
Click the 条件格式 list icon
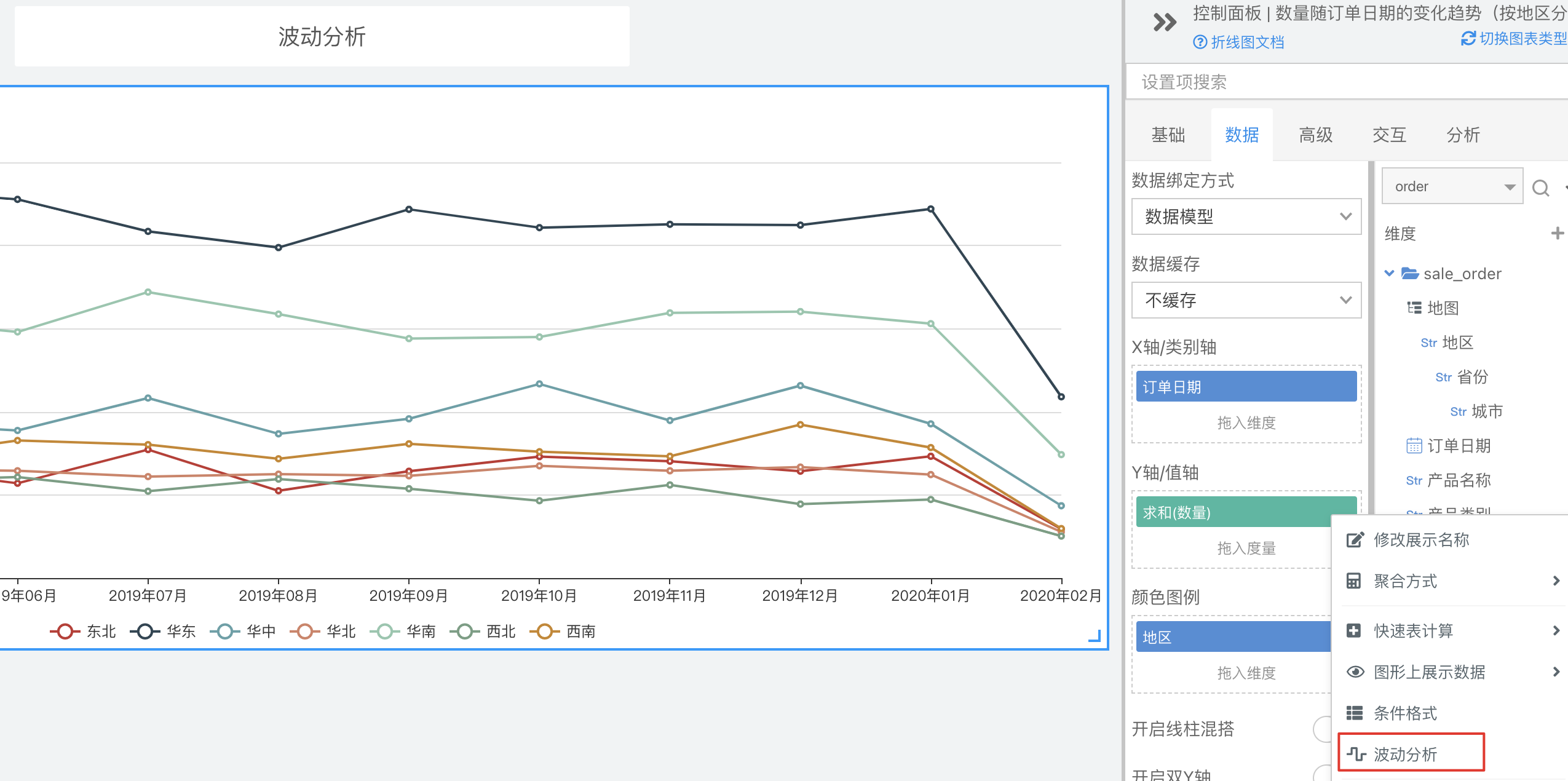pos(1354,713)
